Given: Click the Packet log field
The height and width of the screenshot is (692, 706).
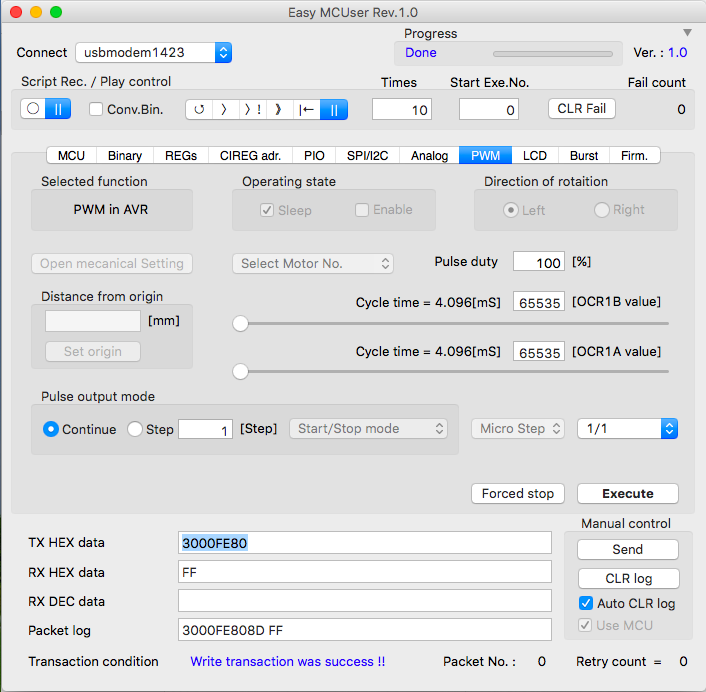Looking at the screenshot, I should pyautogui.click(x=365, y=630).
